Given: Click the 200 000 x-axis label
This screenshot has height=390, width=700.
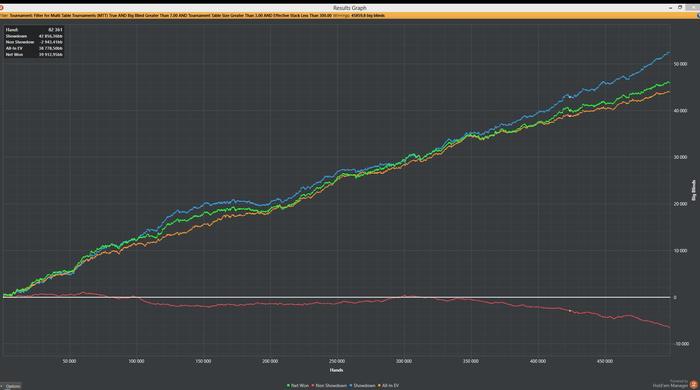Looking at the screenshot, I should click(x=270, y=361).
